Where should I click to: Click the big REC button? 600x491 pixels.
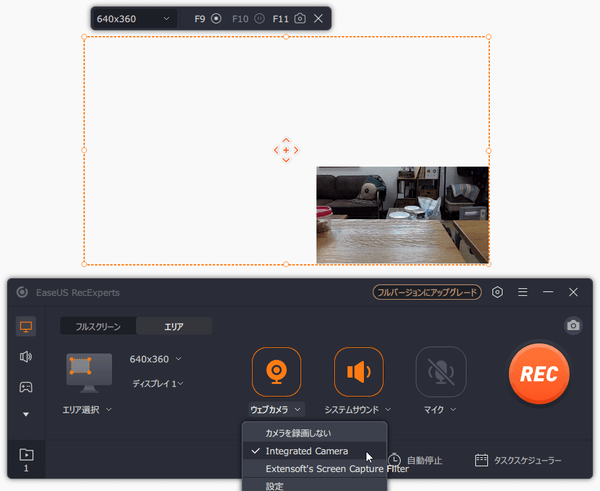[x=539, y=374]
